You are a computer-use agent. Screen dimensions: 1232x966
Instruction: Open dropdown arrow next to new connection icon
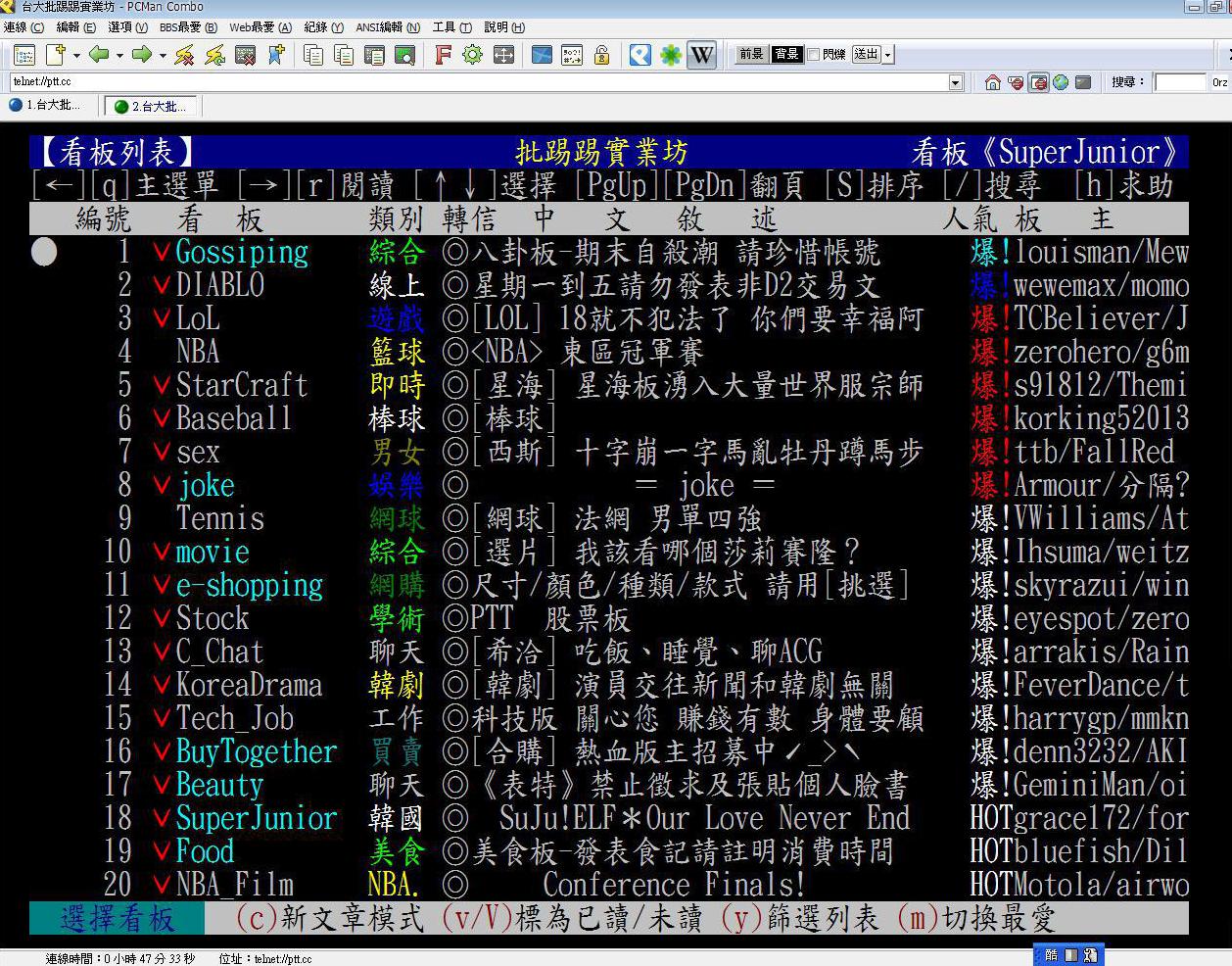click(76, 55)
